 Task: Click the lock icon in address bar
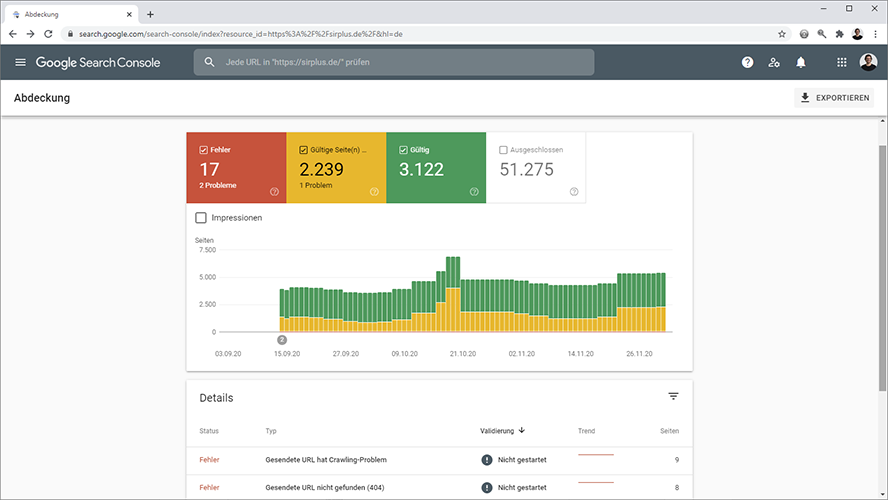coord(70,34)
